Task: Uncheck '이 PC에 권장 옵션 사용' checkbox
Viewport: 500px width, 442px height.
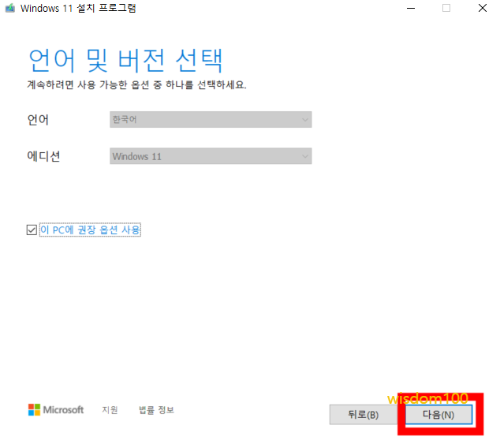Action: coord(32,230)
